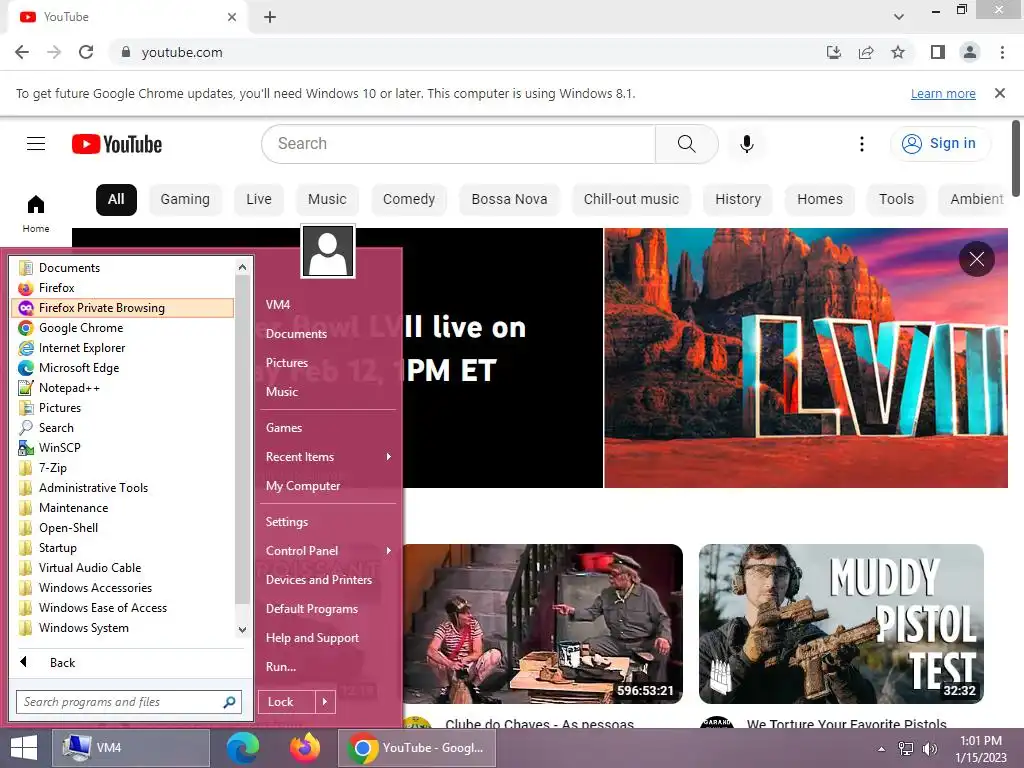The height and width of the screenshot is (768, 1024).
Task: Expand the Recent Items submenu
Action: pos(328,456)
